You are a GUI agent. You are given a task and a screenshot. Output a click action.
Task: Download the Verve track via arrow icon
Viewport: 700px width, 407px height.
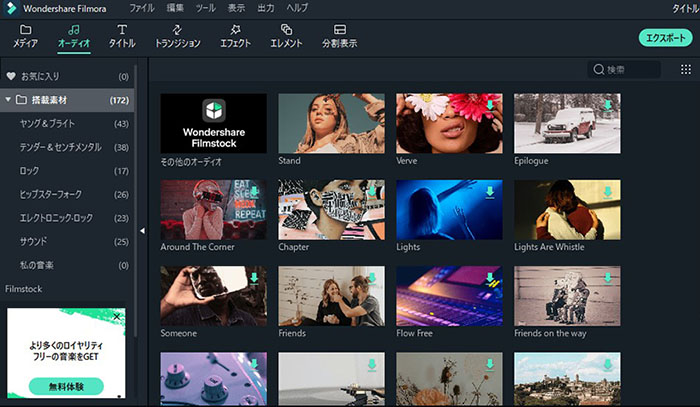point(490,106)
